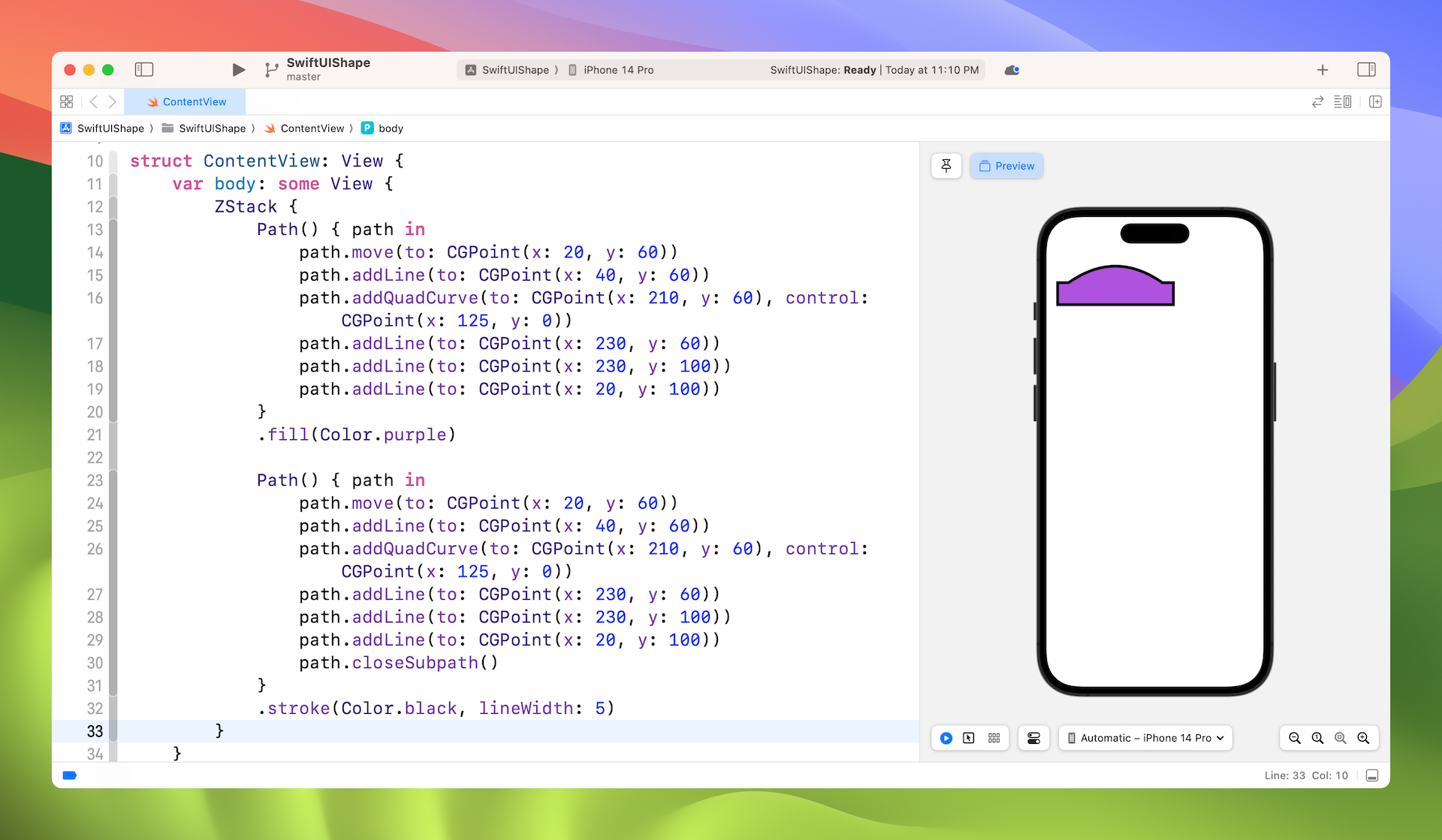Open the related items grid menu
The width and height of the screenshot is (1442, 840).
pos(67,101)
